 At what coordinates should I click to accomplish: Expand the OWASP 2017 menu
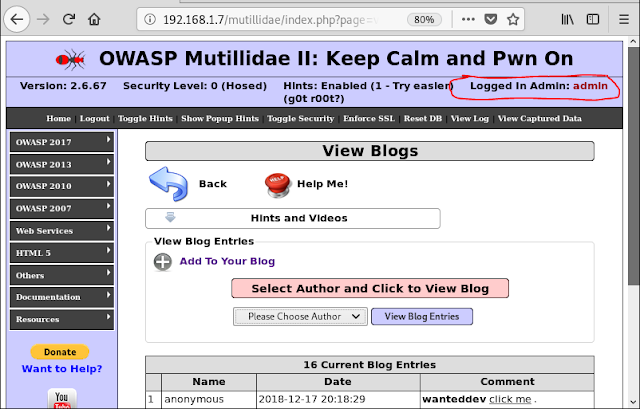[62, 142]
